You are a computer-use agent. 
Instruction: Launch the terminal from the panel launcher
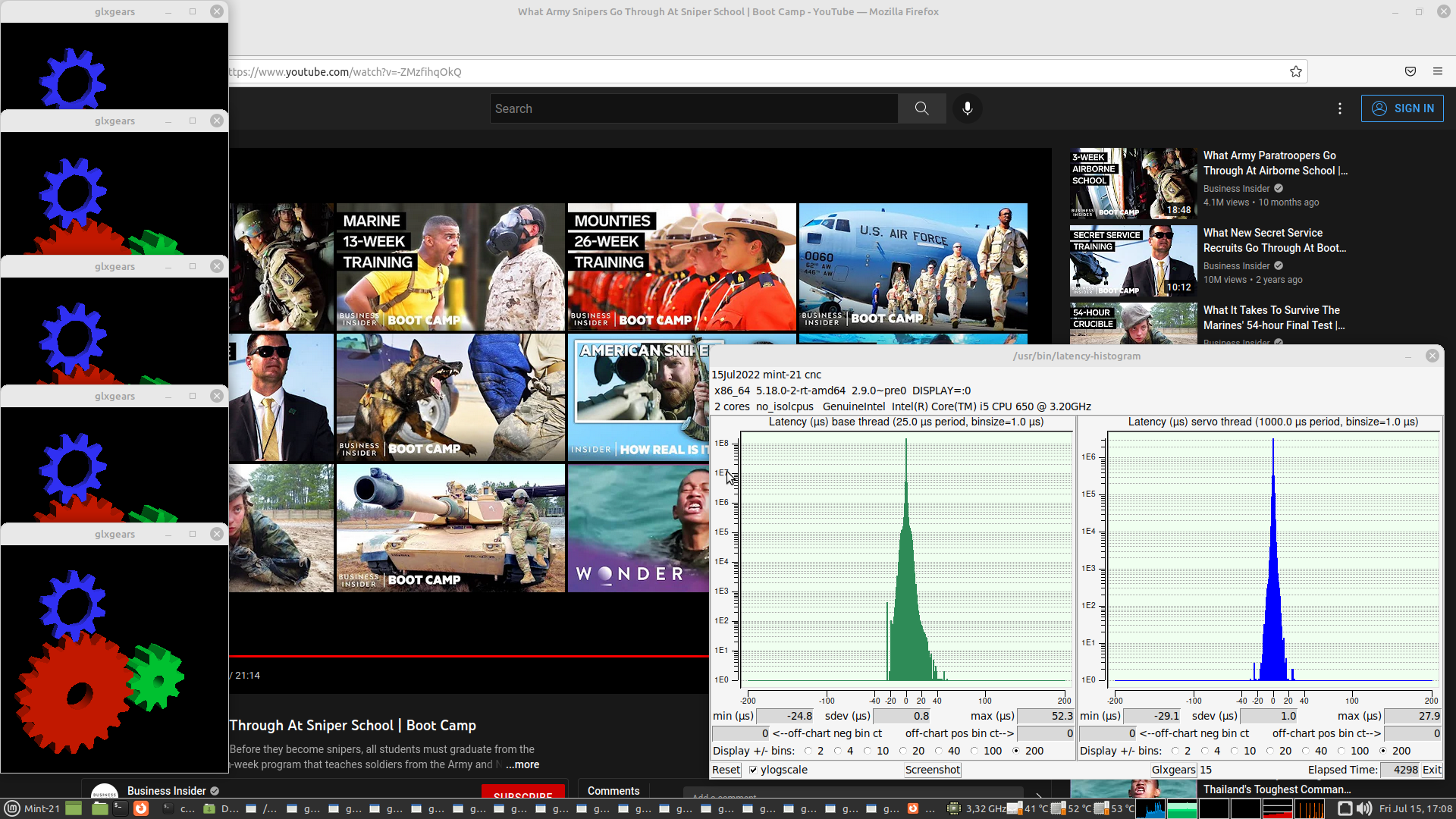(120, 808)
